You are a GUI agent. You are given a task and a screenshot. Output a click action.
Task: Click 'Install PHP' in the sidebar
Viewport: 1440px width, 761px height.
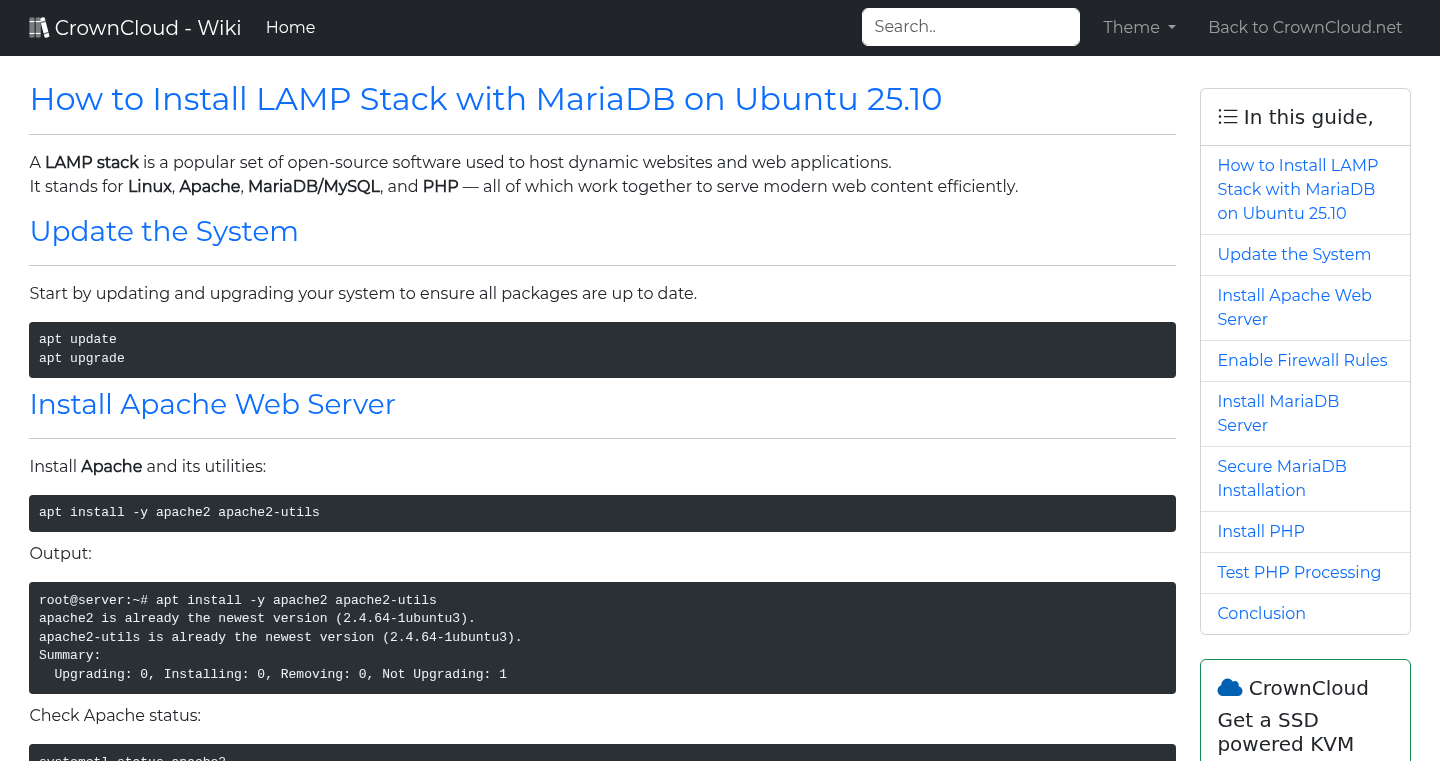coord(1261,531)
